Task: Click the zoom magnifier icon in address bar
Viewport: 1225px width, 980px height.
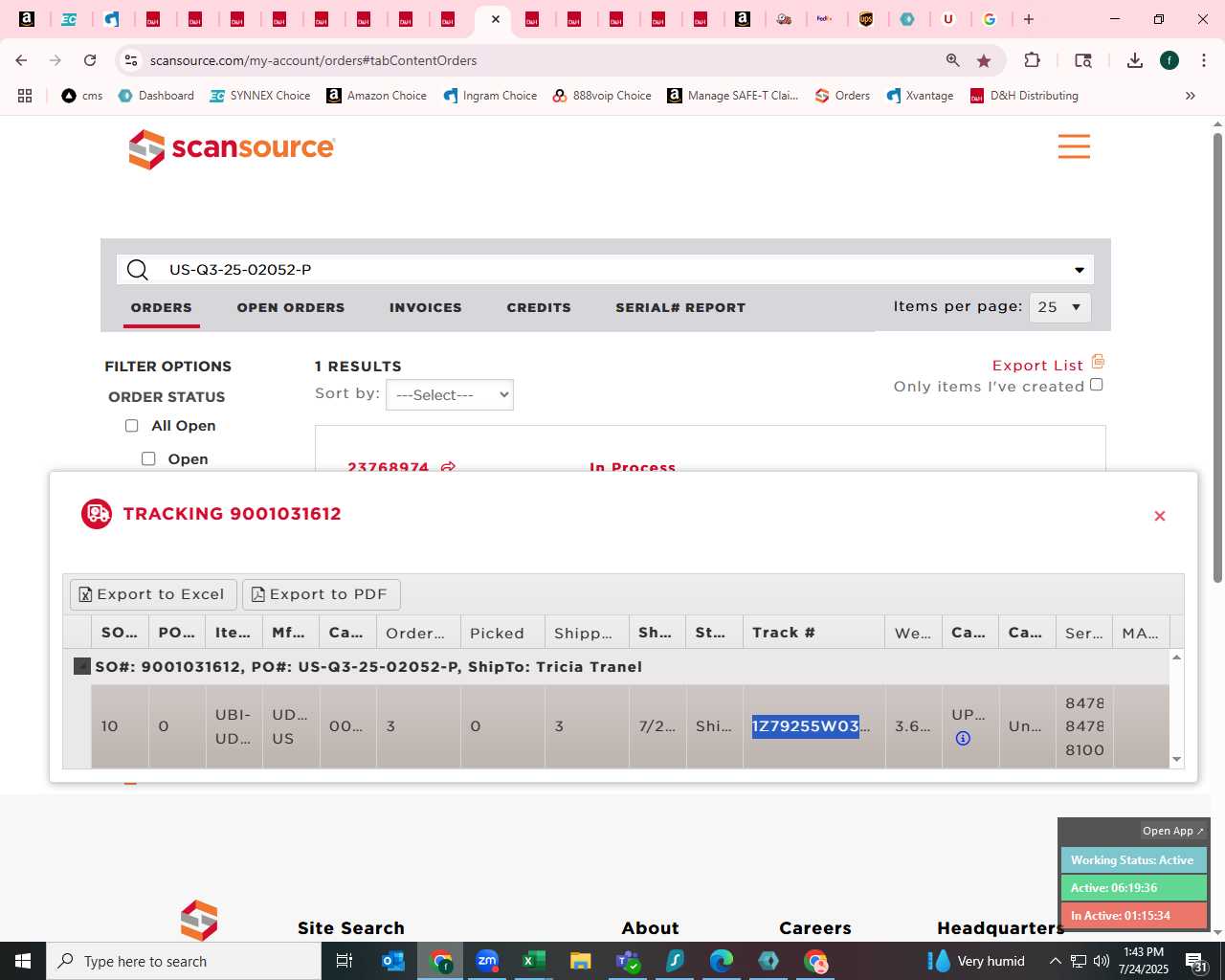Action: [x=952, y=60]
